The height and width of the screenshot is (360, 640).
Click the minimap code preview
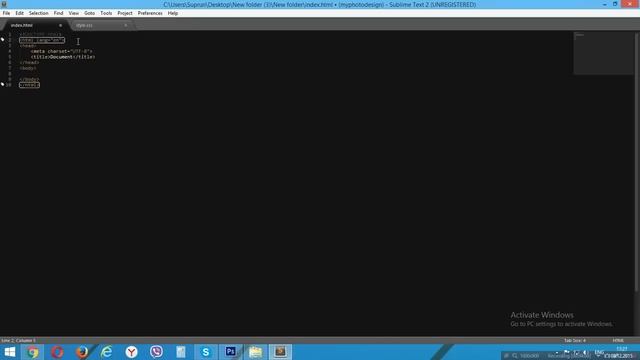pyautogui.click(x=603, y=53)
